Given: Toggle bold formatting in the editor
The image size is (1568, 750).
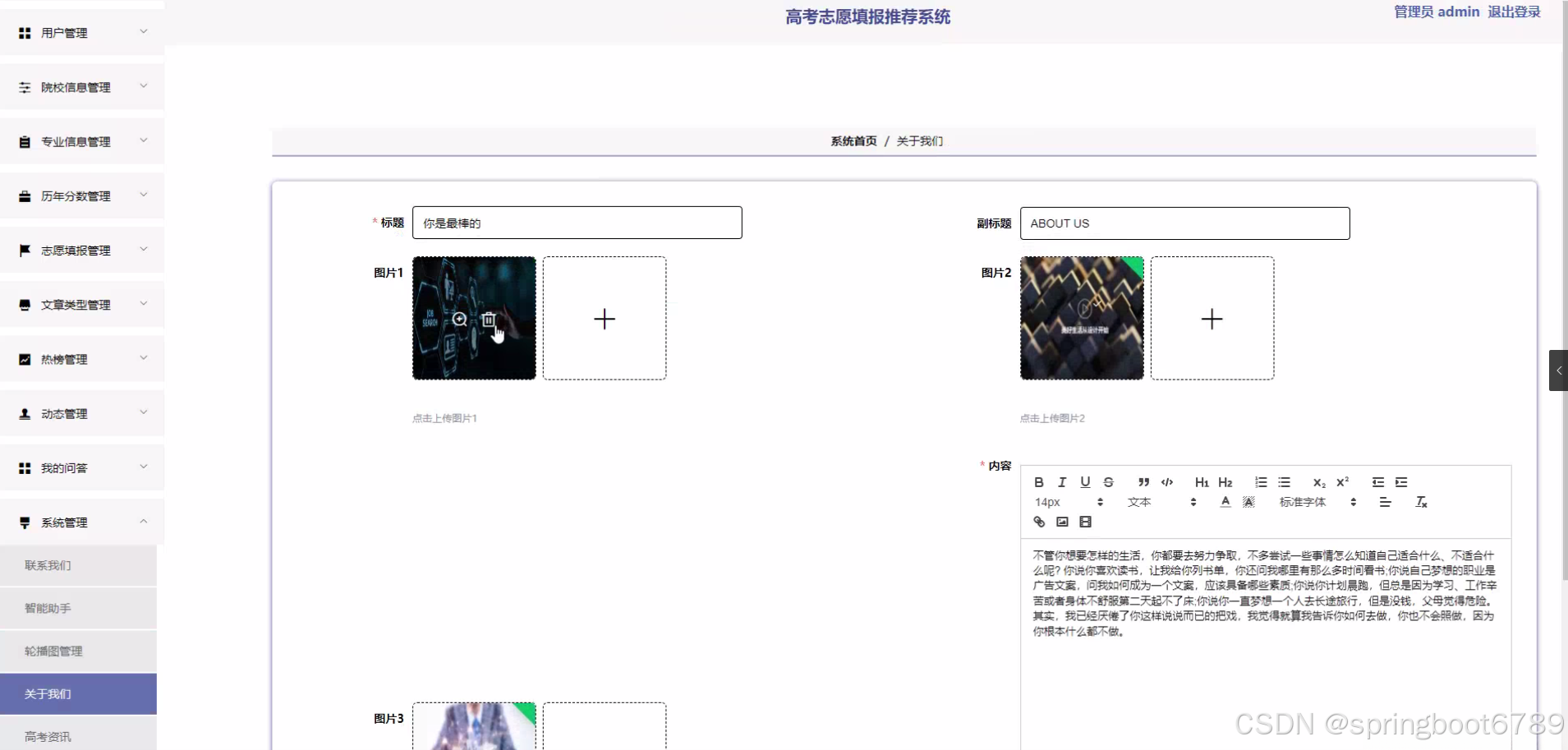Looking at the screenshot, I should click(x=1038, y=482).
